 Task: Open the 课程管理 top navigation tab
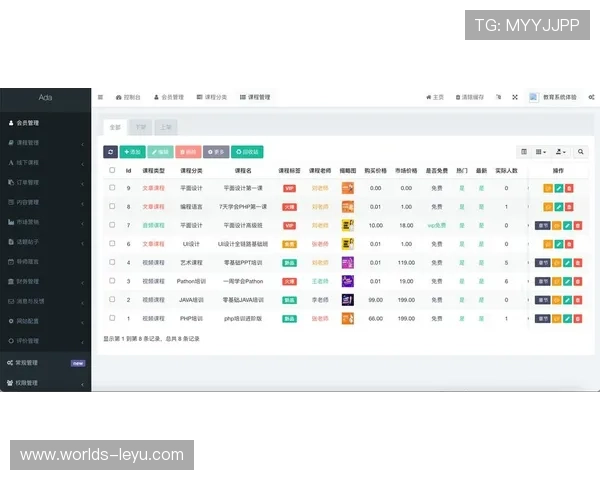tap(255, 97)
